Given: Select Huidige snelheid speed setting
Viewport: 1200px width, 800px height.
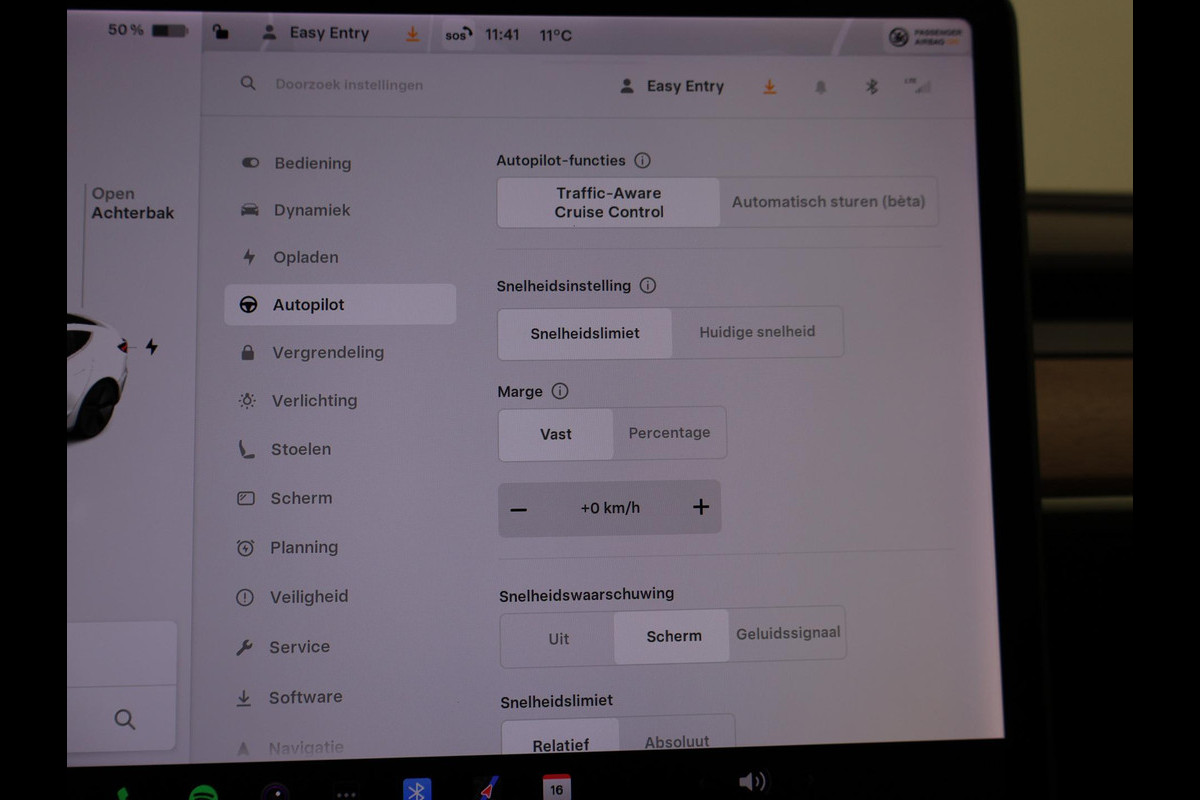Looking at the screenshot, I should 757,332.
